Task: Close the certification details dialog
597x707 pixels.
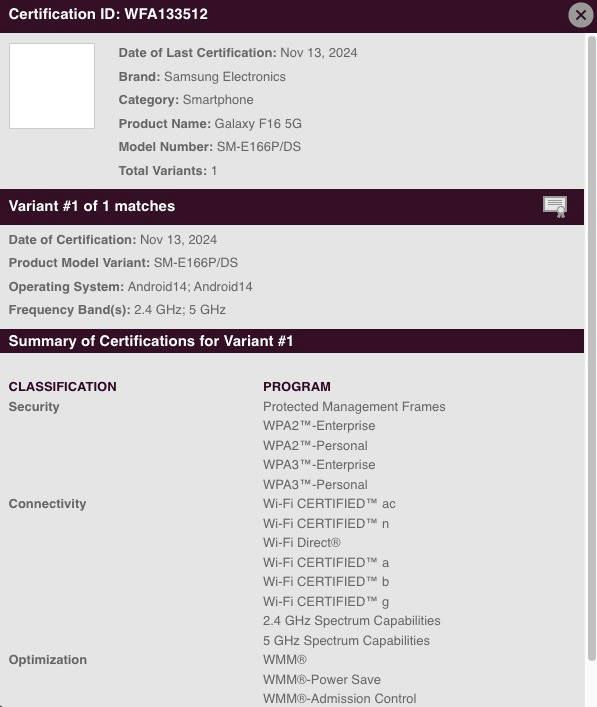Action: 581,15
